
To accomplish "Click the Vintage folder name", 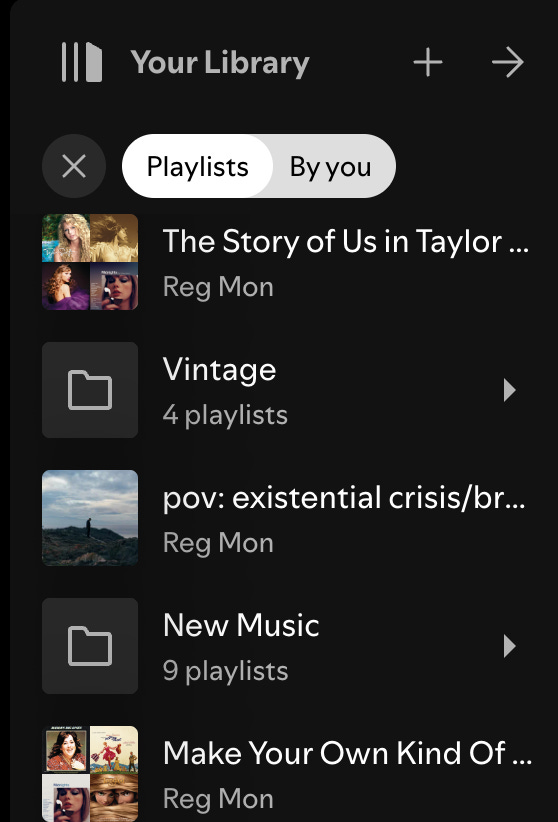I will tap(219, 370).
